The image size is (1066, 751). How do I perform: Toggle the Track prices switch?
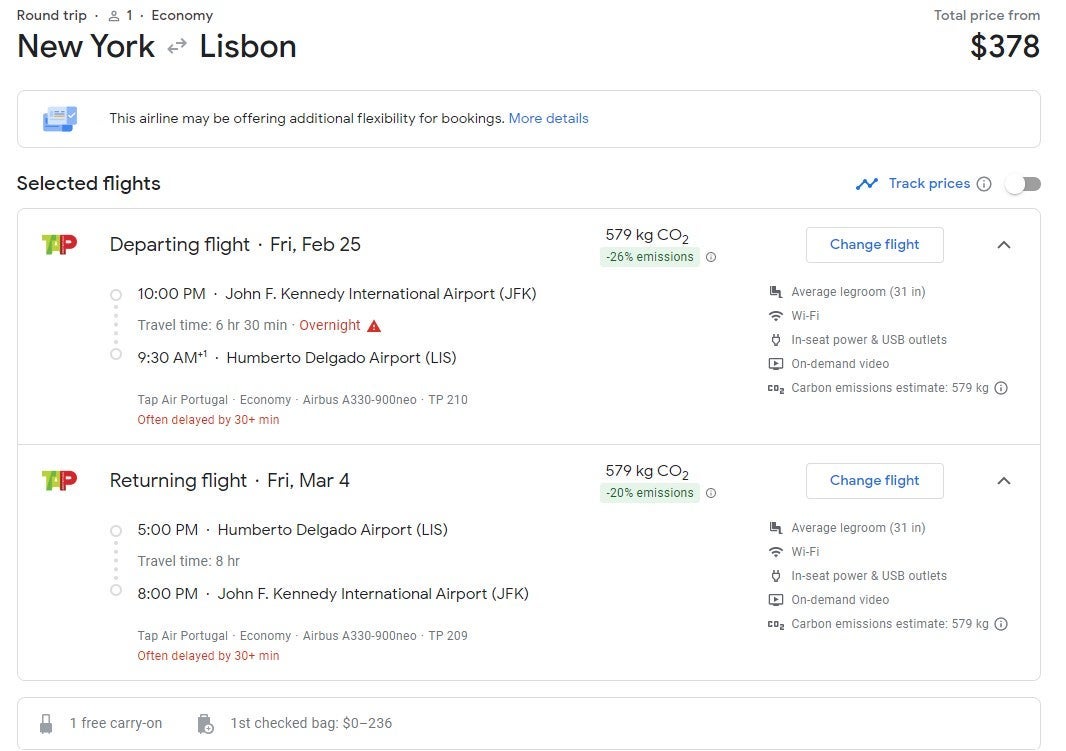point(1023,184)
